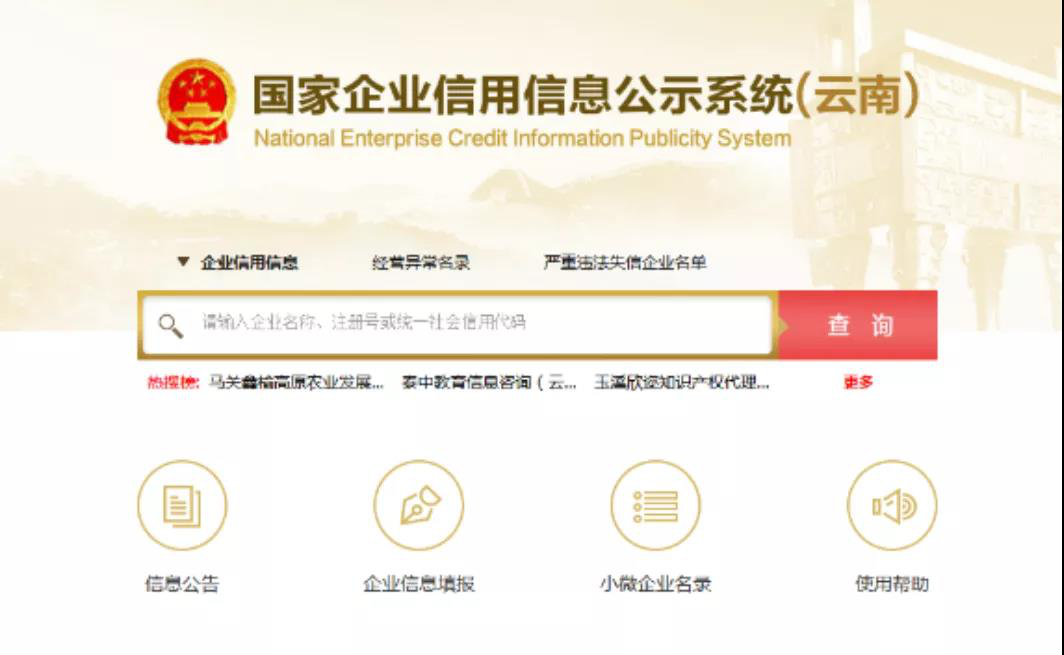Open the 使用帮助 speaker icon
This screenshot has height=655, width=1064.
click(892, 505)
